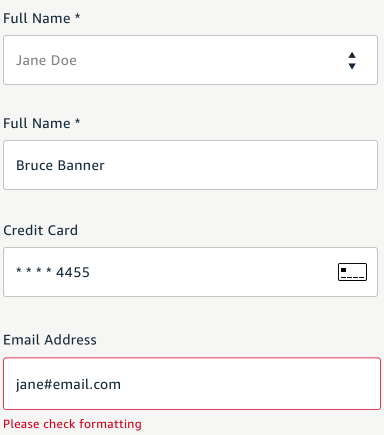Click the up arrow in Jane Doe field

click(352, 55)
